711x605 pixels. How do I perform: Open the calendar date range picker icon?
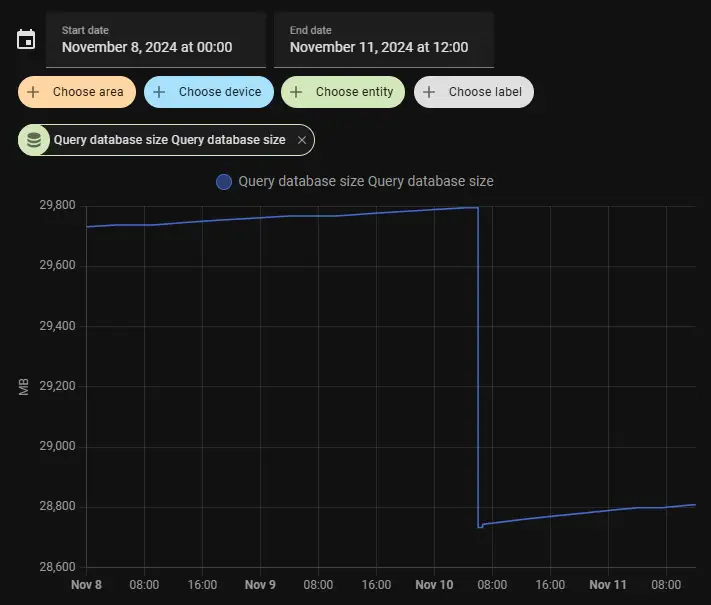[x=26, y=40]
